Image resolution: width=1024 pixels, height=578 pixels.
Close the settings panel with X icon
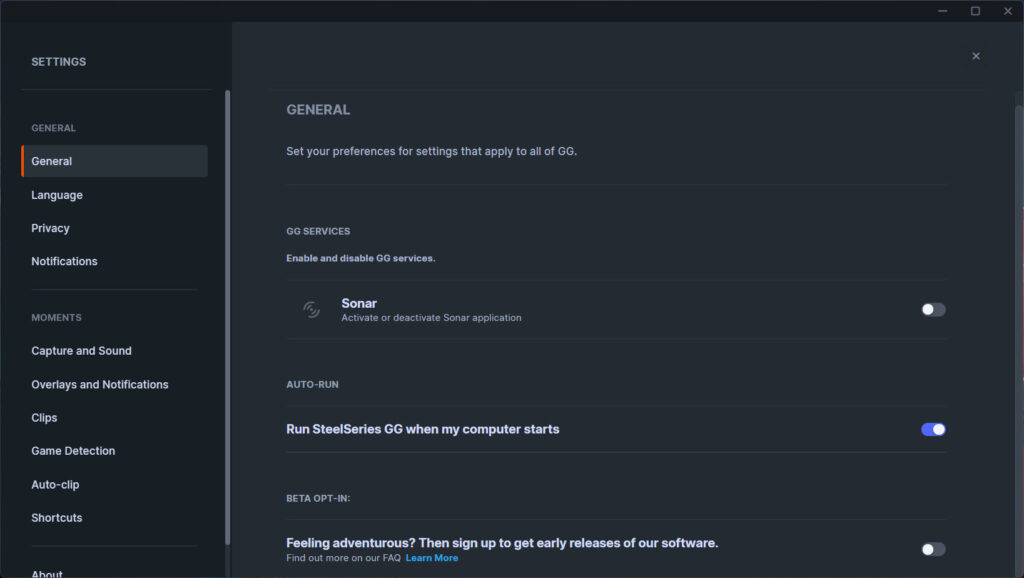(x=976, y=56)
